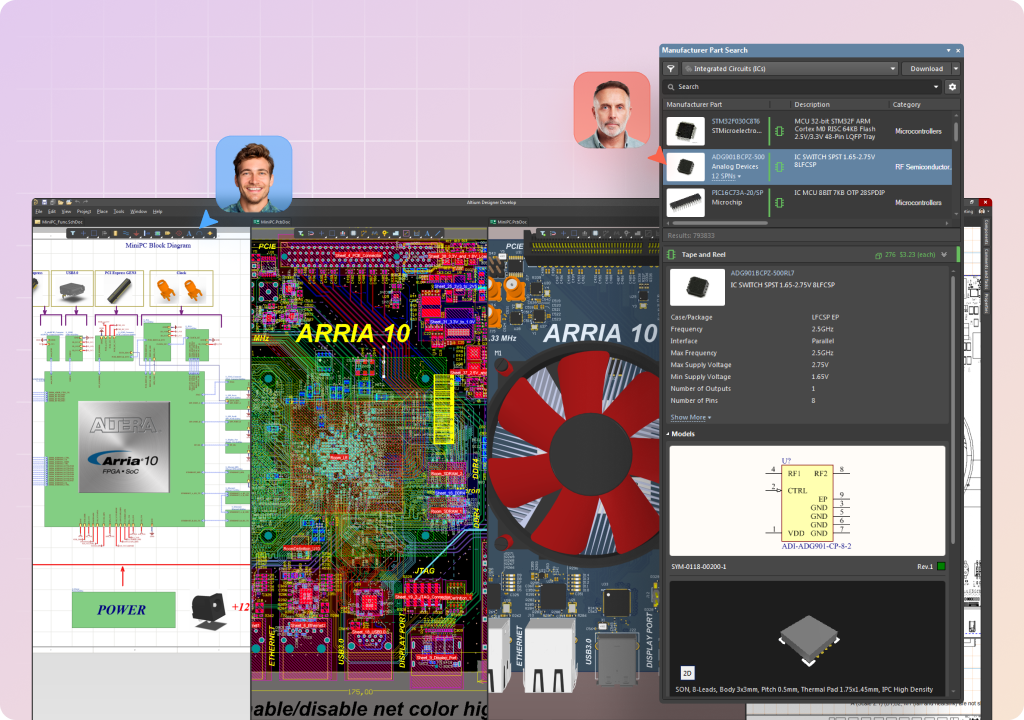Click the filter icon in schematic active bar
Image resolution: width=1024 pixels, height=720 pixels.
pyautogui.click(x=73, y=233)
